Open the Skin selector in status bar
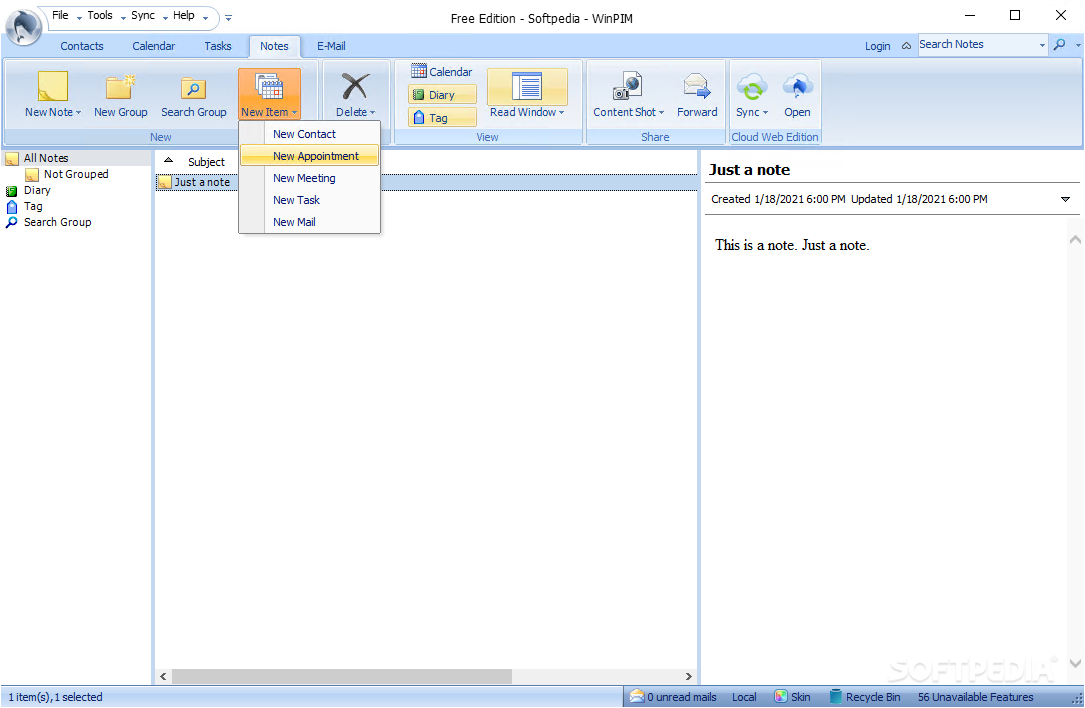Viewport: 1085px width, 708px height. [x=792, y=696]
